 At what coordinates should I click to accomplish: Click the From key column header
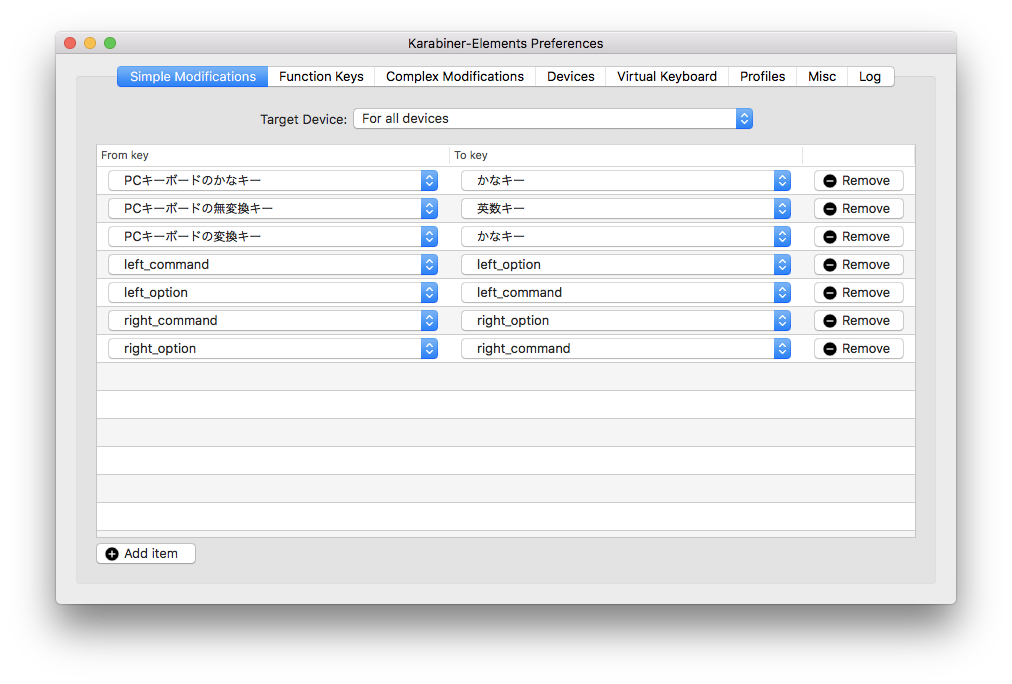273,156
